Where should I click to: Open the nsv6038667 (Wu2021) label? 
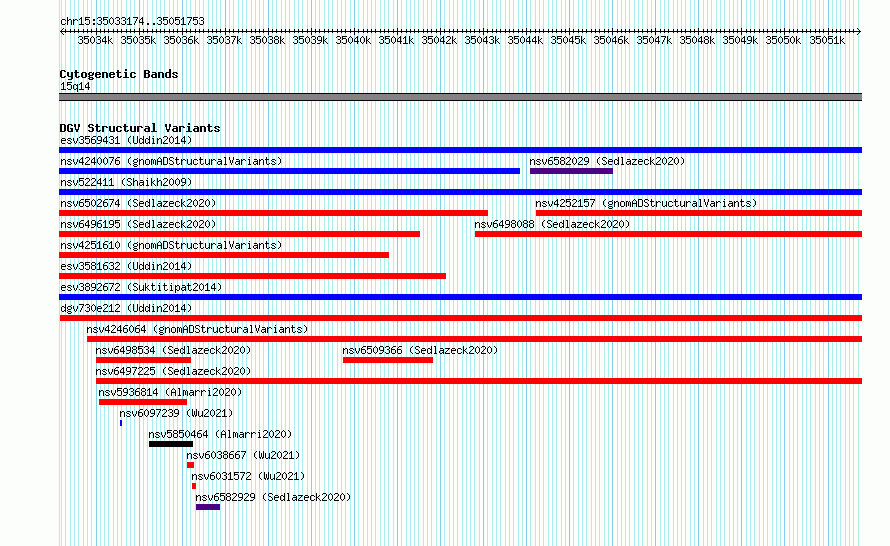click(243, 455)
